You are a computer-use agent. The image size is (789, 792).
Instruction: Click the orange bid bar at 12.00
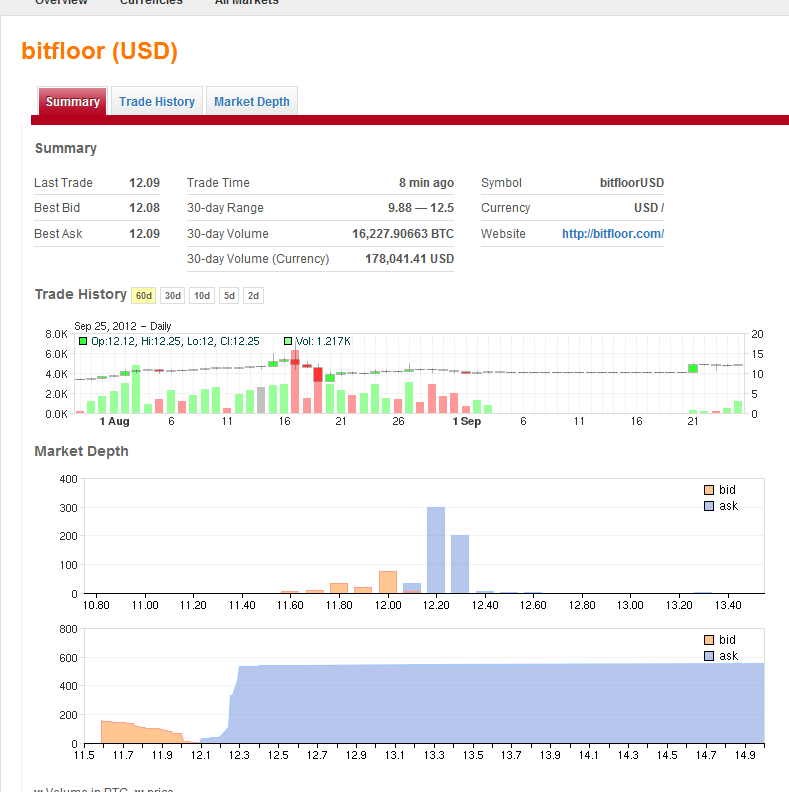point(388,582)
